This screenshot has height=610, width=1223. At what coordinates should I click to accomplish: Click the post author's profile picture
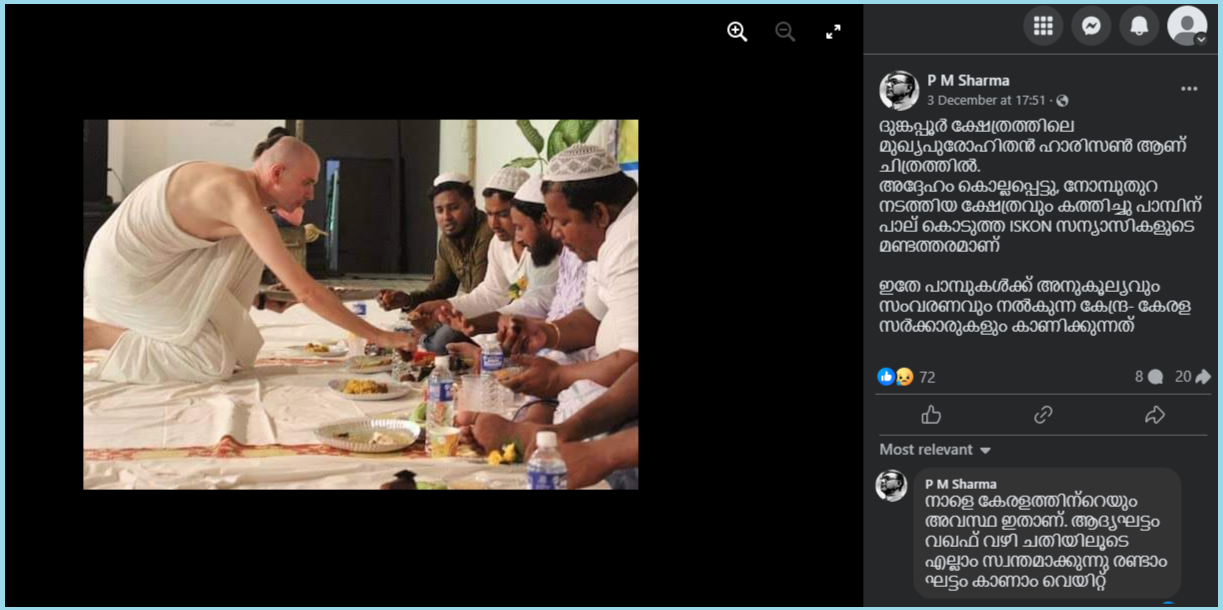(899, 90)
